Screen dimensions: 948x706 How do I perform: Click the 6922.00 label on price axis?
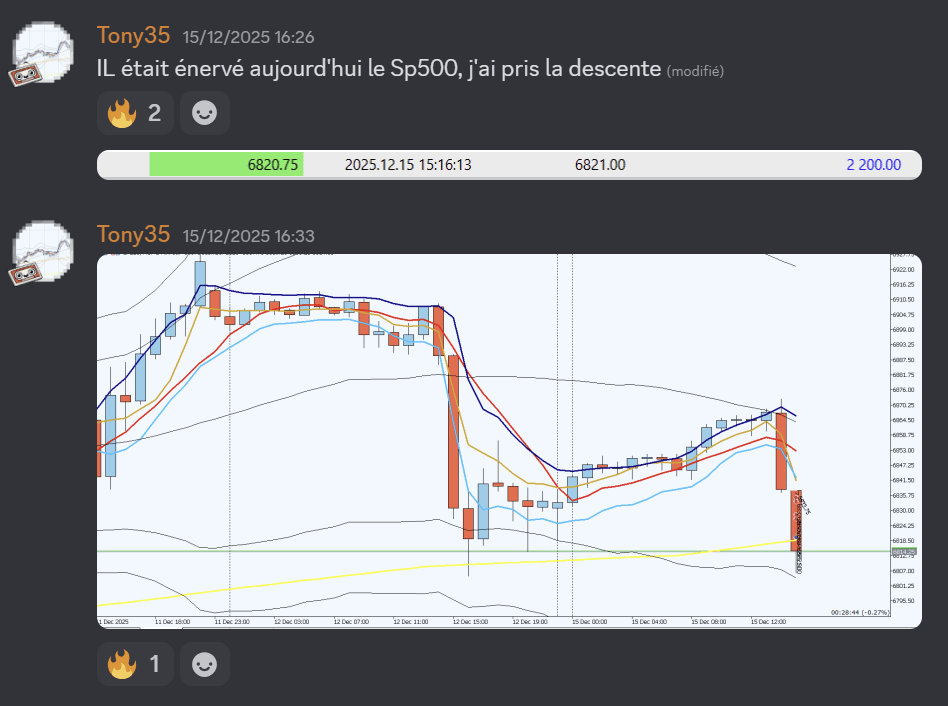(x=903, y=270)
